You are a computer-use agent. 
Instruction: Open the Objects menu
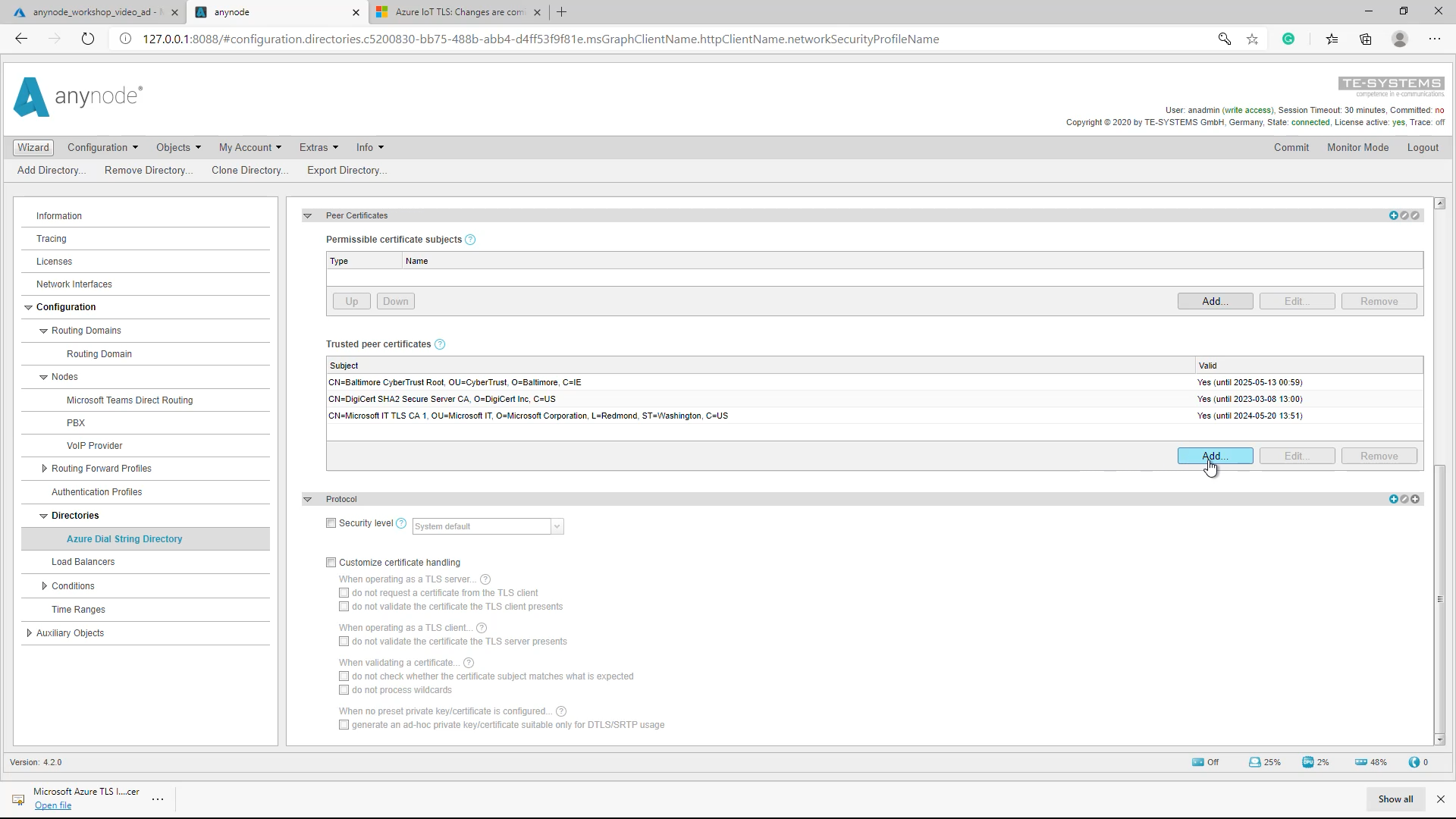click(x=178, y=148)
